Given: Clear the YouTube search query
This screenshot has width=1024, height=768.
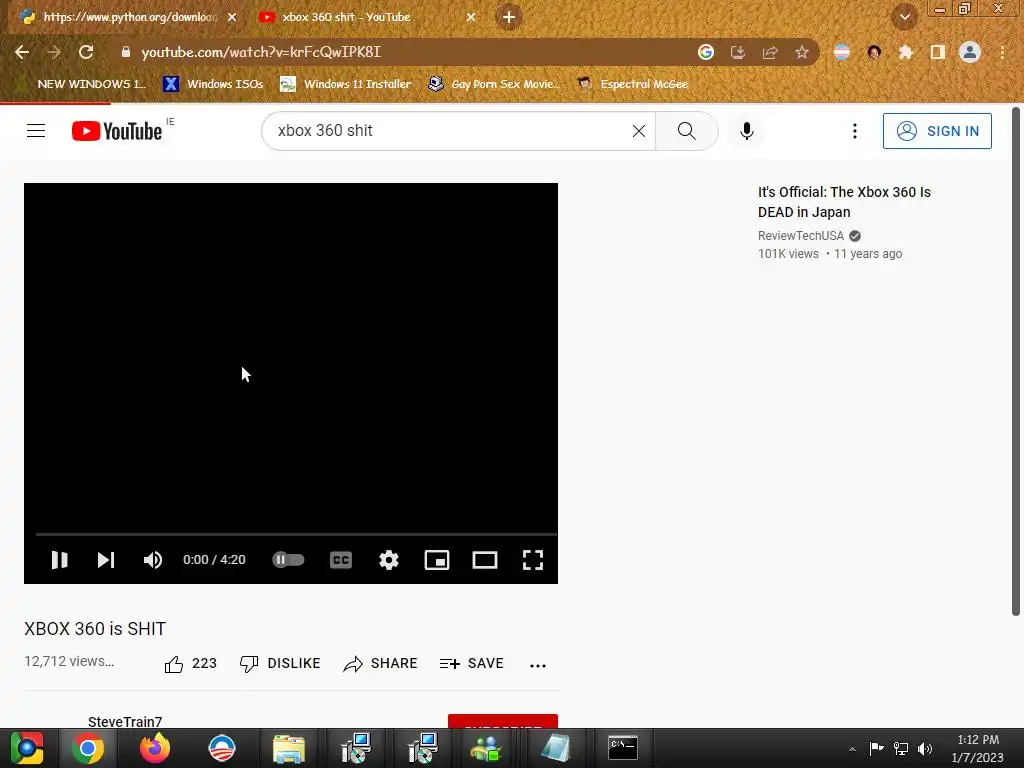Looking at the screenshot, I should coord(639,131).
